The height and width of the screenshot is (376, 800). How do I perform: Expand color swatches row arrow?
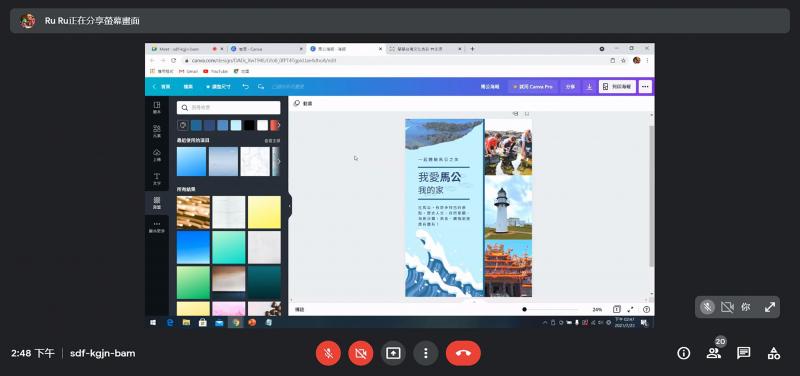click(279, 125)
